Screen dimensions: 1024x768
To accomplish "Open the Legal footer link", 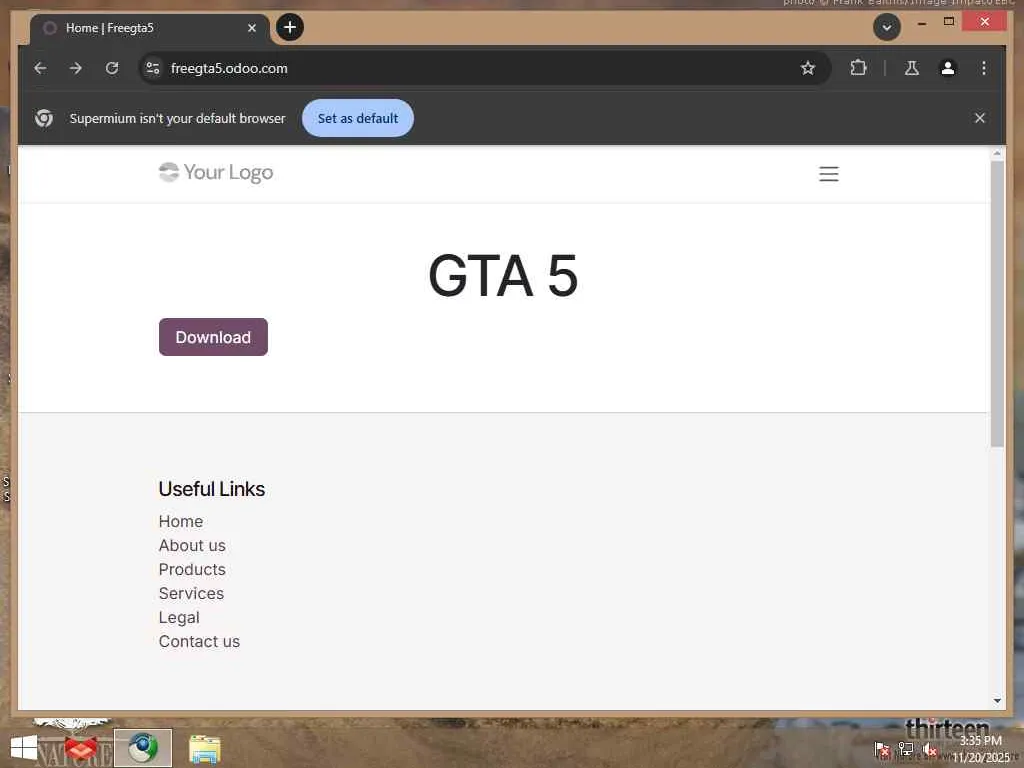I will [x=179, y=618].
